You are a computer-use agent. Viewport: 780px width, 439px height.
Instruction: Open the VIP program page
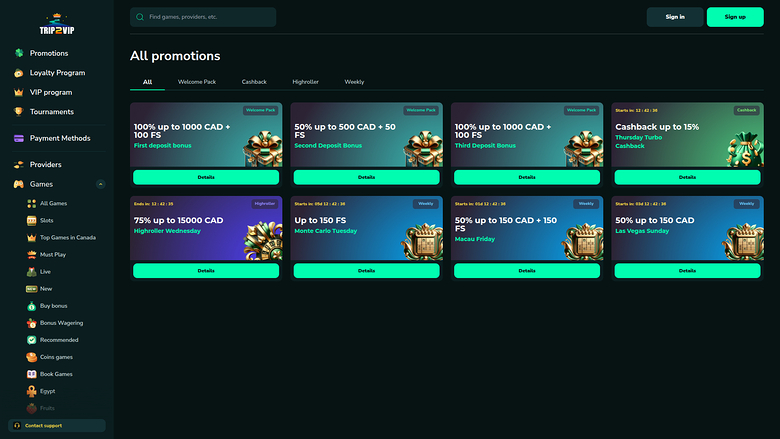coord(51,92)
